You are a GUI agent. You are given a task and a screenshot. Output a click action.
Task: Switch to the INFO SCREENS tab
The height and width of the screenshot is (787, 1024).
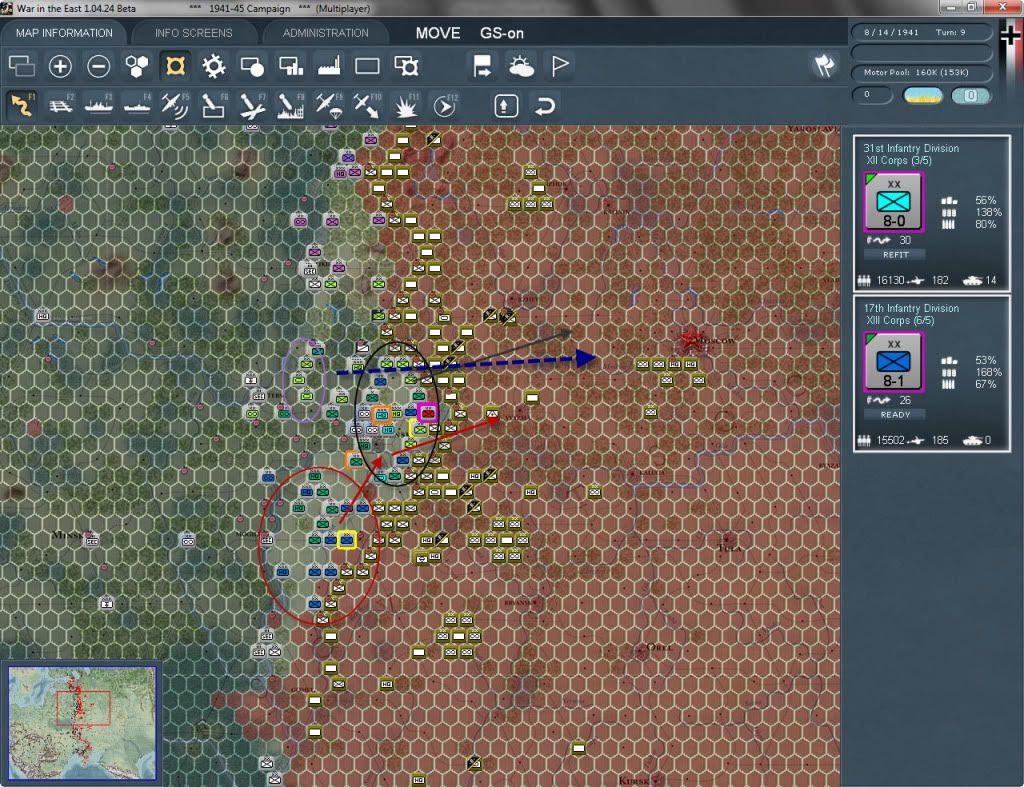tap(193, 33)
